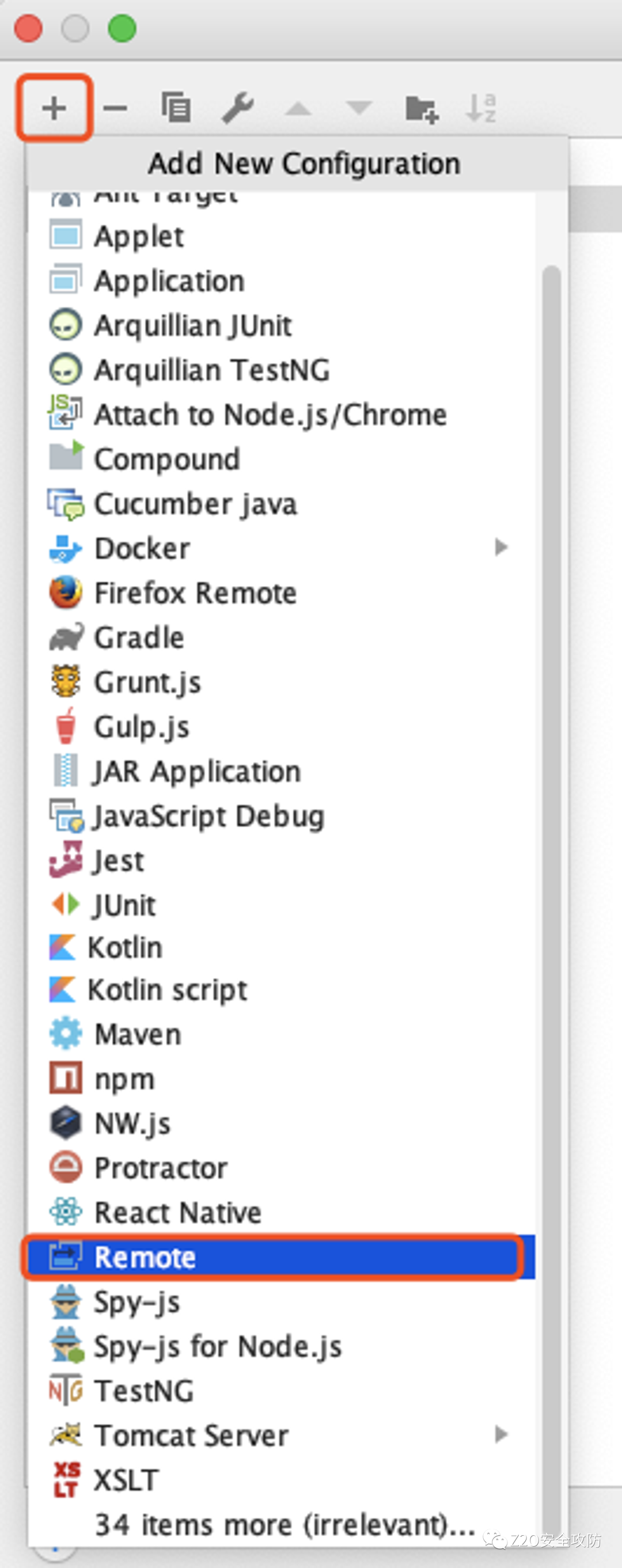Image resolution: width=622 pixels, height=1568 pixels.
Task: Choose the highlighted Remote configuration
Action: (281, 1257)
